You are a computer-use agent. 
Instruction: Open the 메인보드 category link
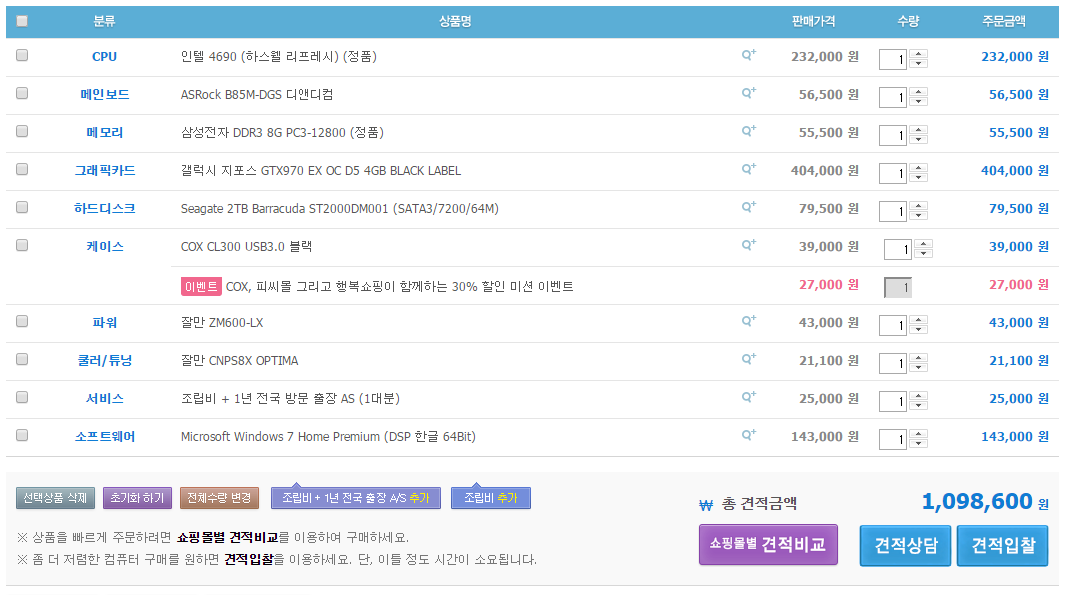click(104, 95)
